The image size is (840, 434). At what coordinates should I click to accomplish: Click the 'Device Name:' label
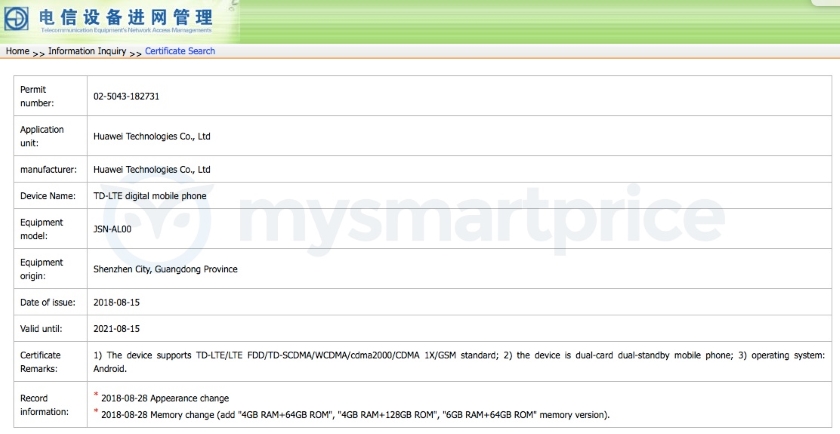point(48,196)
